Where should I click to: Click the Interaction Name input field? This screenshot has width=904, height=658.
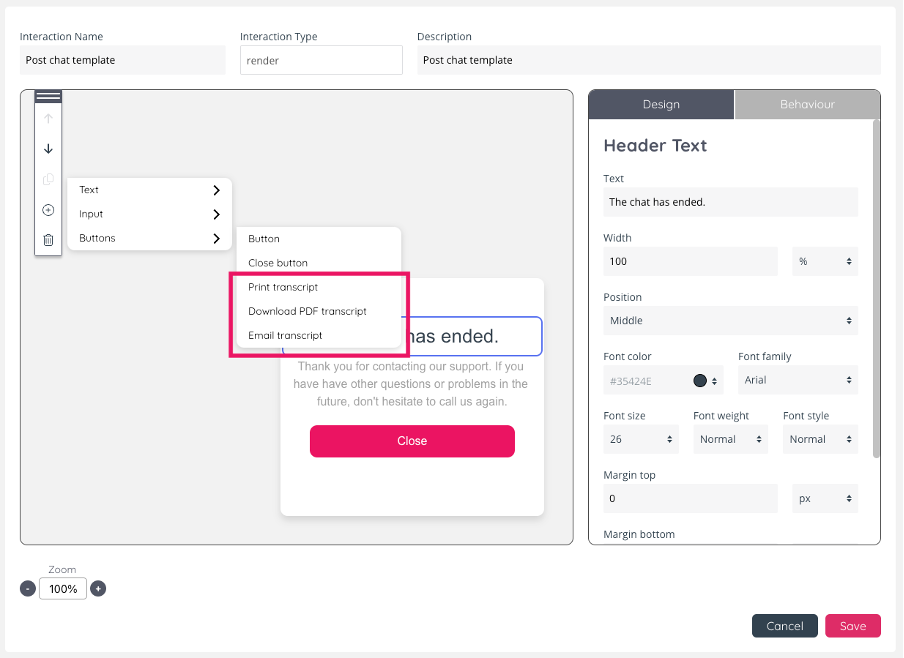122,60
